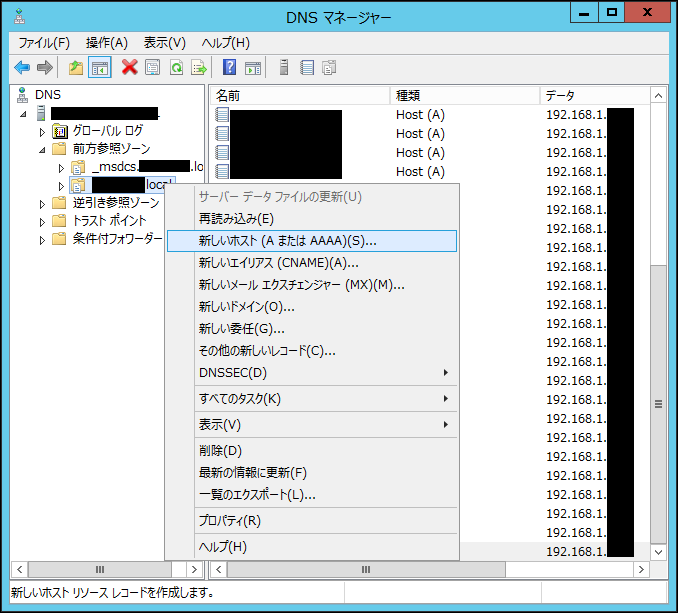
Task: Expand the グローバル ログ tree node
Action: click(42, 131)
